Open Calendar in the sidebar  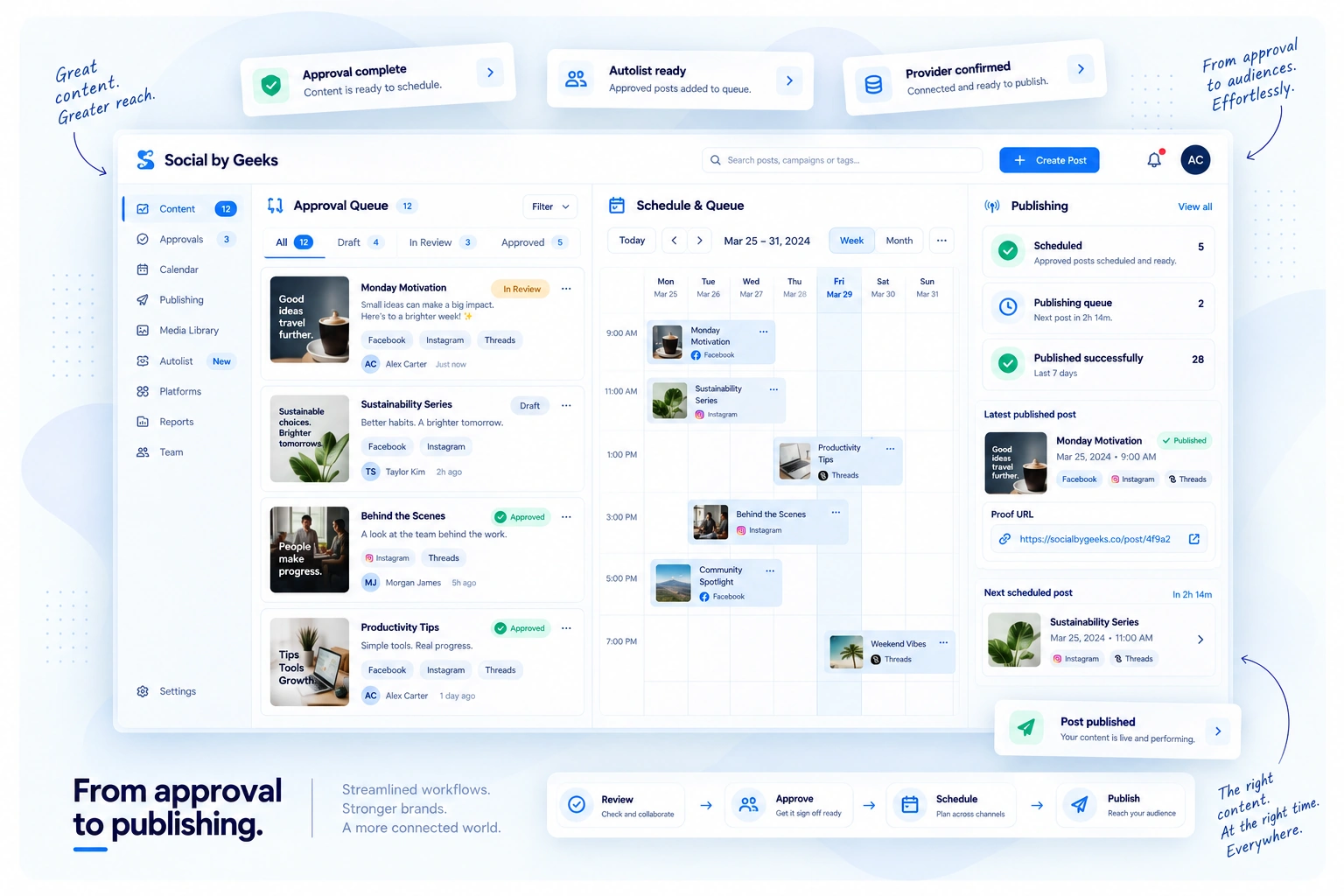tap(178, 269)
